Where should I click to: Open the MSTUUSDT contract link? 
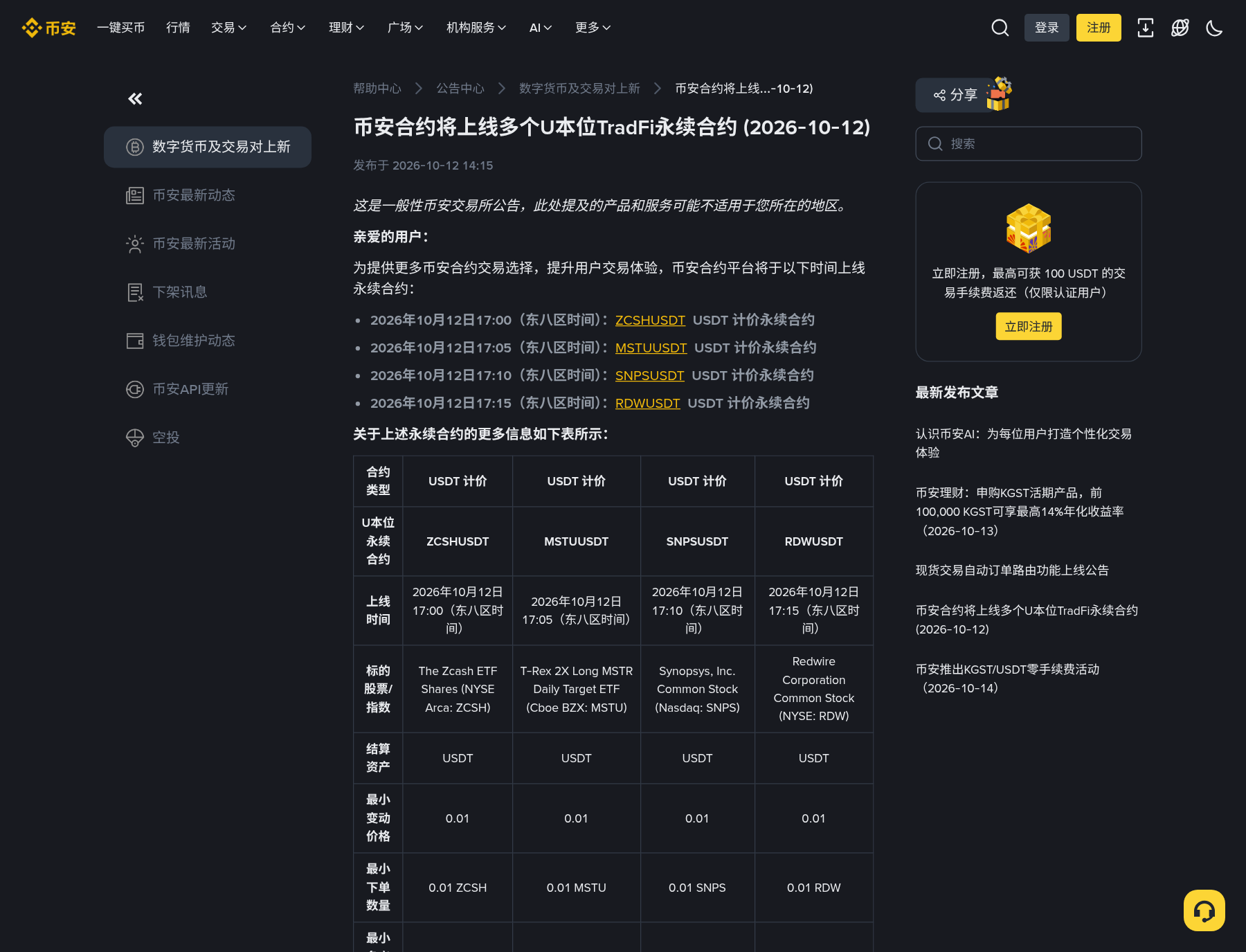(x=651, y=348)
